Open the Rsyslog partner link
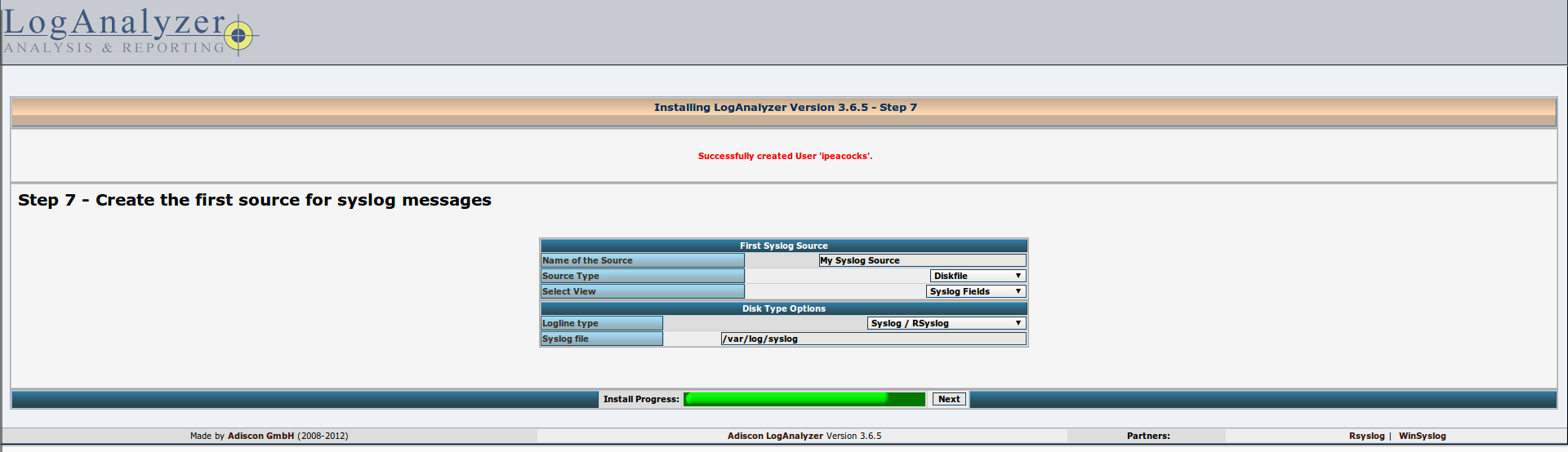 pyautogui.click(x=1366, y=436)
